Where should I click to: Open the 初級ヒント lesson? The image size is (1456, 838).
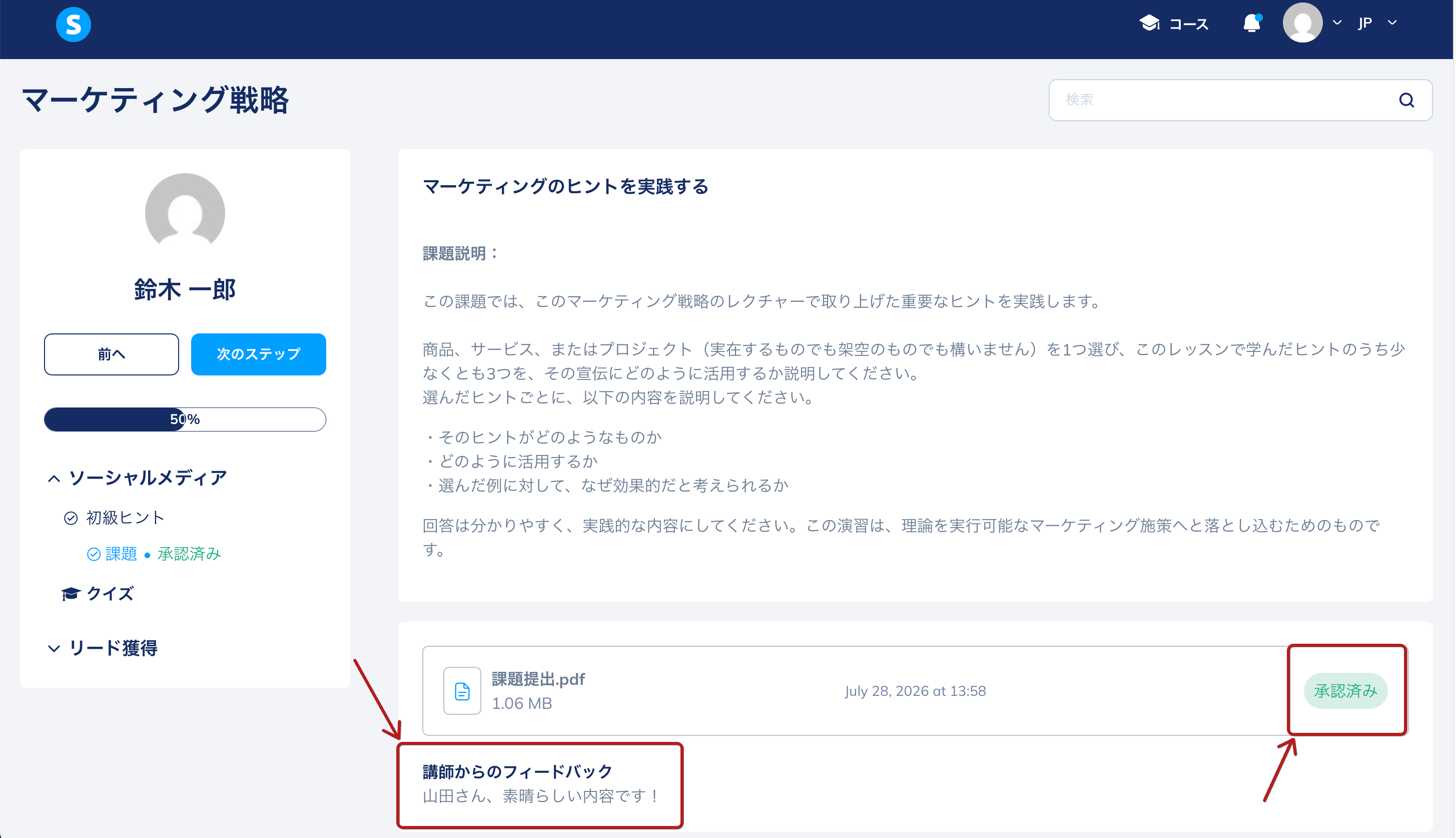coord(126,518)
